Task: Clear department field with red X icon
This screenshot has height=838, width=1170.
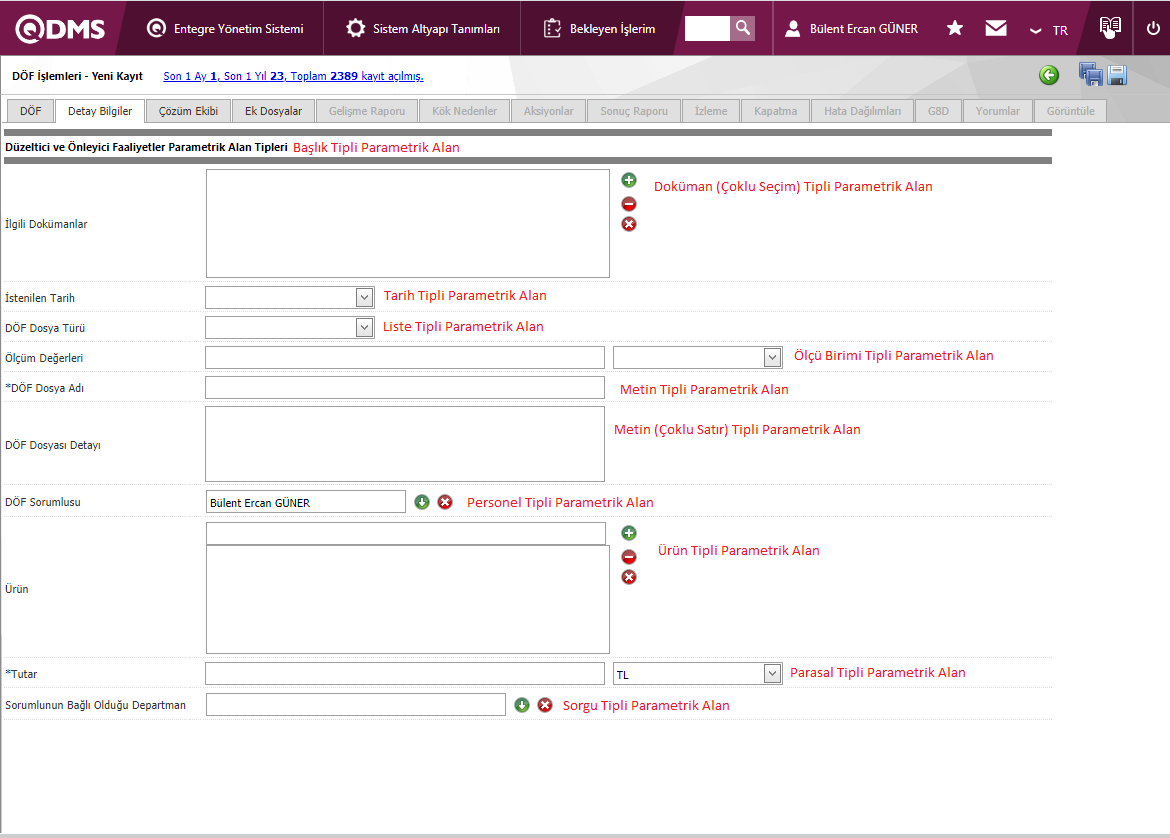Action: (545, 704)
